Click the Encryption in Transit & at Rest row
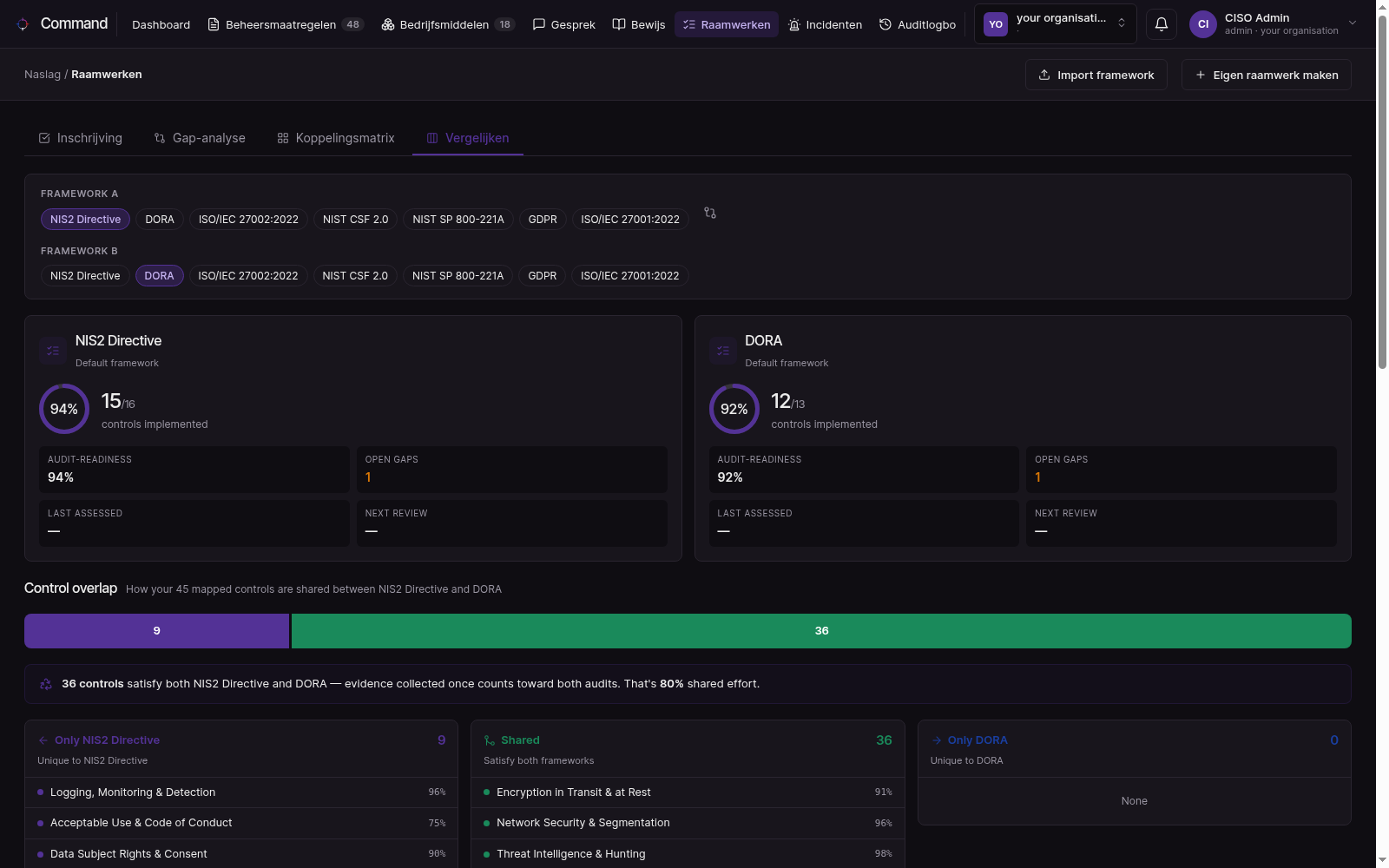 (688, 792)
